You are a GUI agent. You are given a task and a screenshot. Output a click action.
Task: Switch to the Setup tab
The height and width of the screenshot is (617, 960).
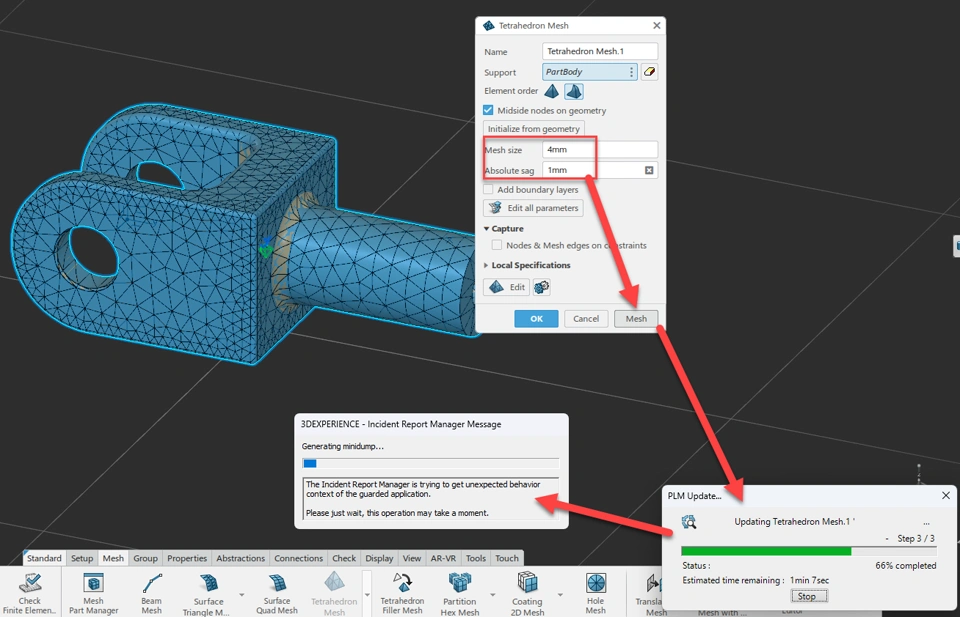82,558
